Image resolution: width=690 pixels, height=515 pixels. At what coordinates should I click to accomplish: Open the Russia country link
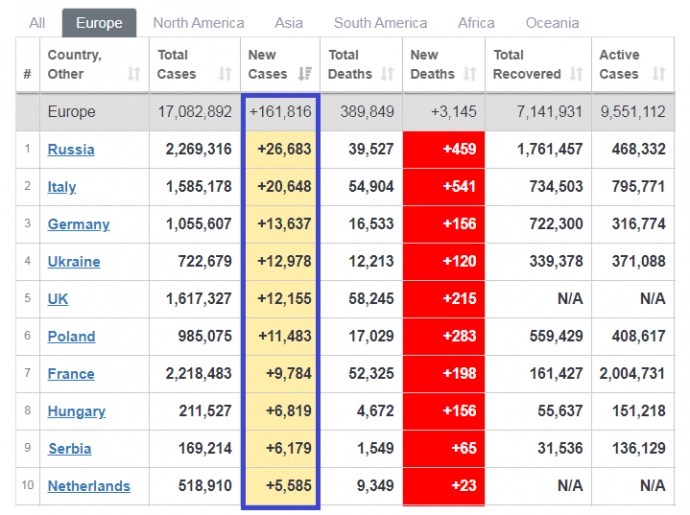click(71, 150)
